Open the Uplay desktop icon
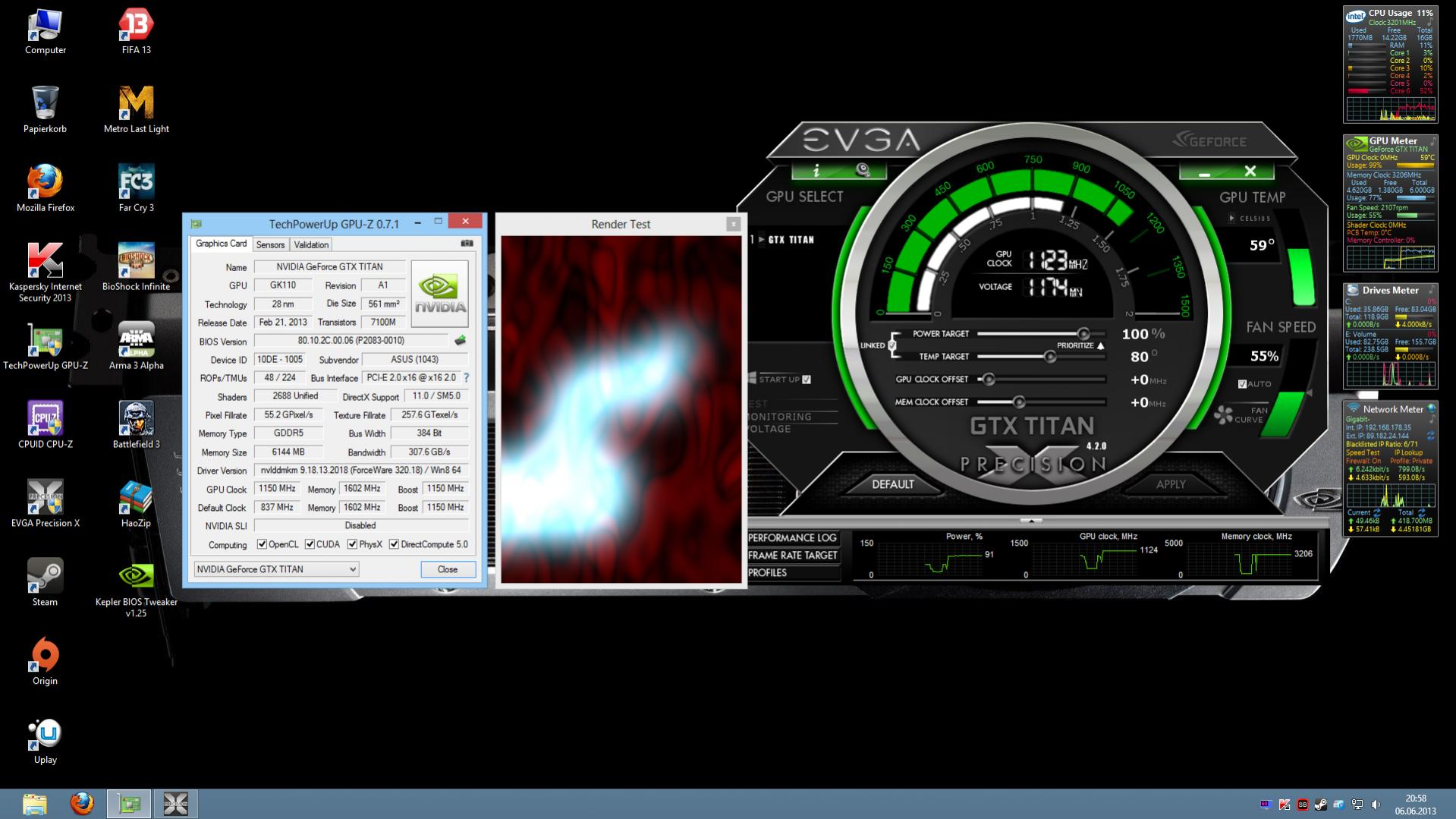The height and width of the screenshot is (819, 1456). coord(46,741)
